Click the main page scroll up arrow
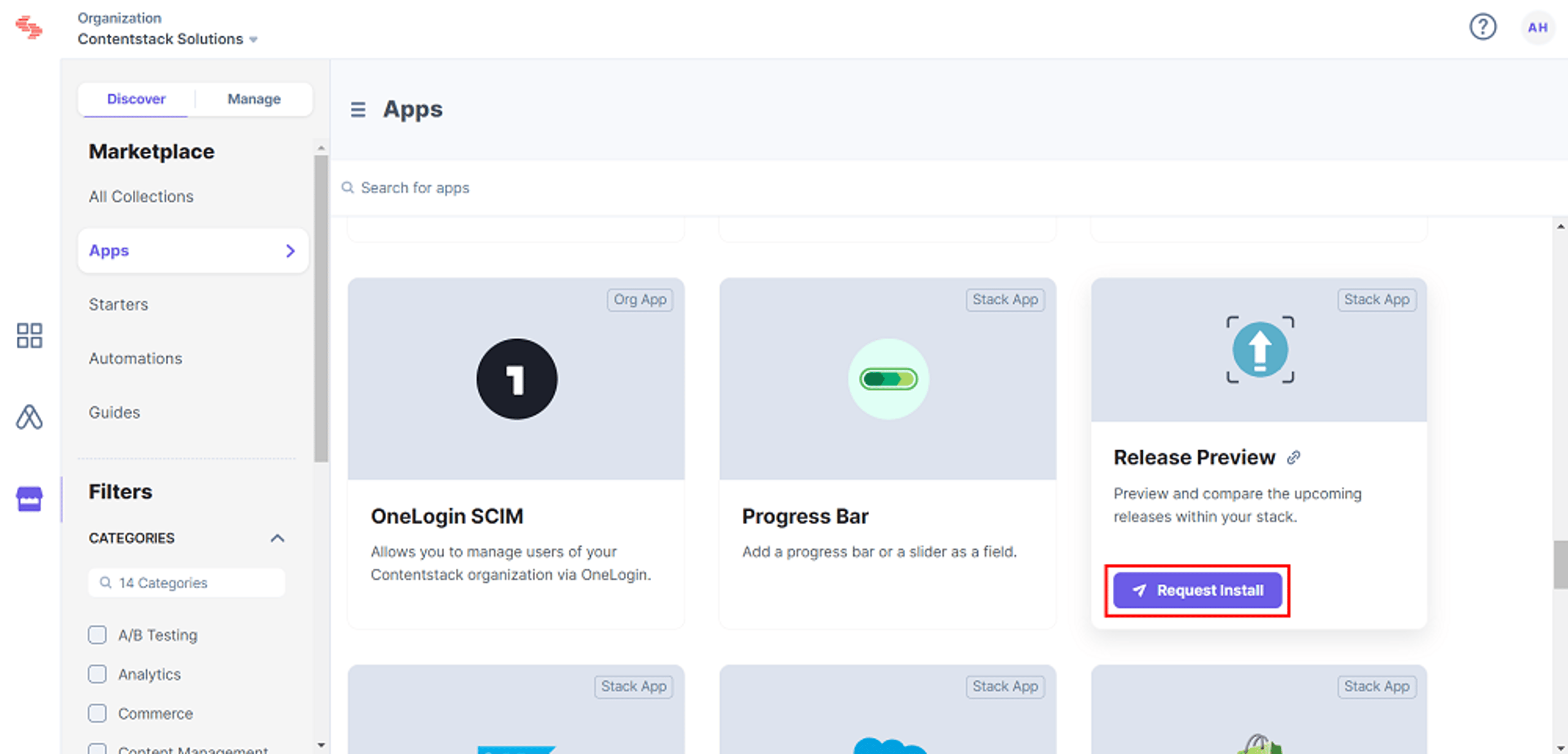 (x=1560, y=227)
